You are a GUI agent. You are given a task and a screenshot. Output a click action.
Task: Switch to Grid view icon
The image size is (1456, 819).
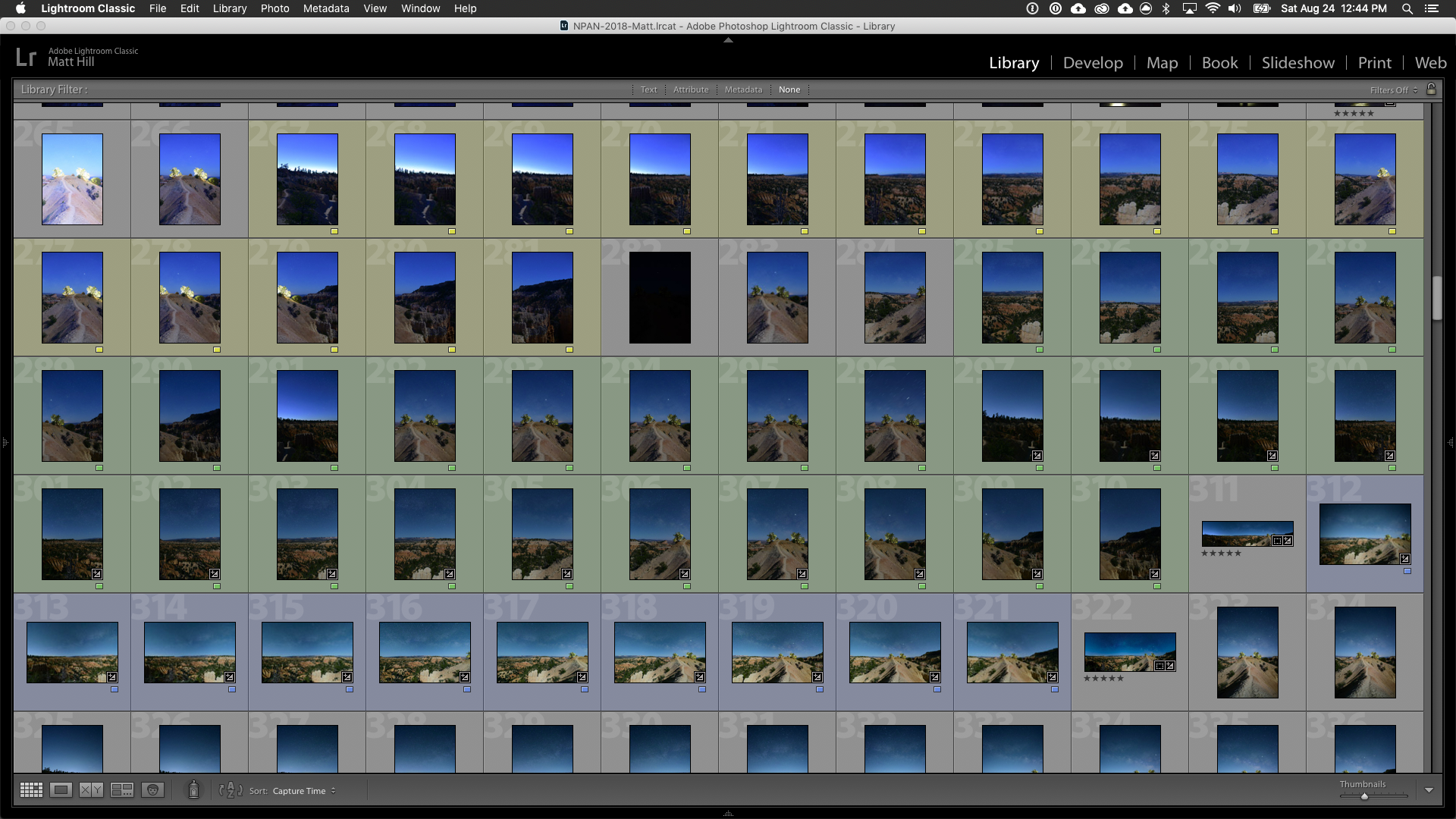[x=31, y=790]
